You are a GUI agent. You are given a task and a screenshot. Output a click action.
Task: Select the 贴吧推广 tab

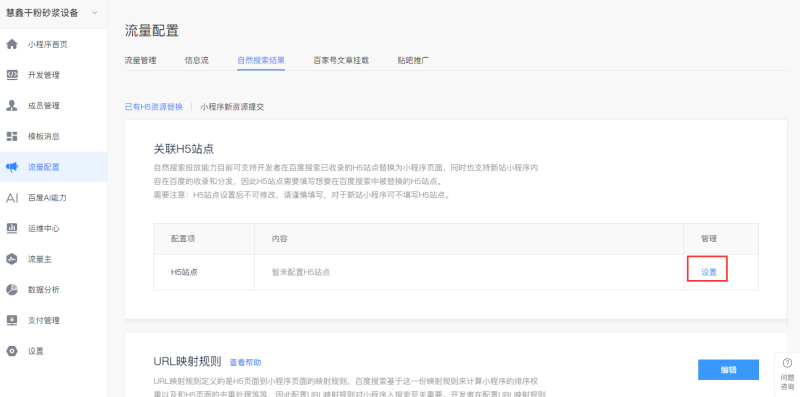pyautogui.click(x=413, y=60)
